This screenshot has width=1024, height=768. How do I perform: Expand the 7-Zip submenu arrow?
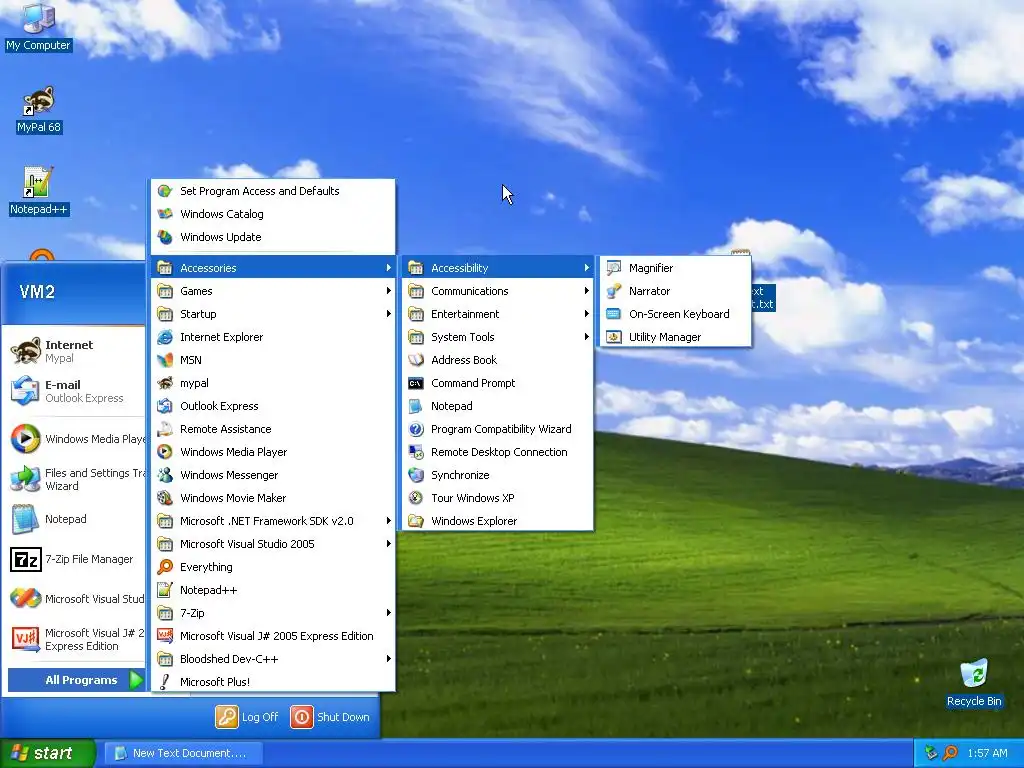pos(389,613)
